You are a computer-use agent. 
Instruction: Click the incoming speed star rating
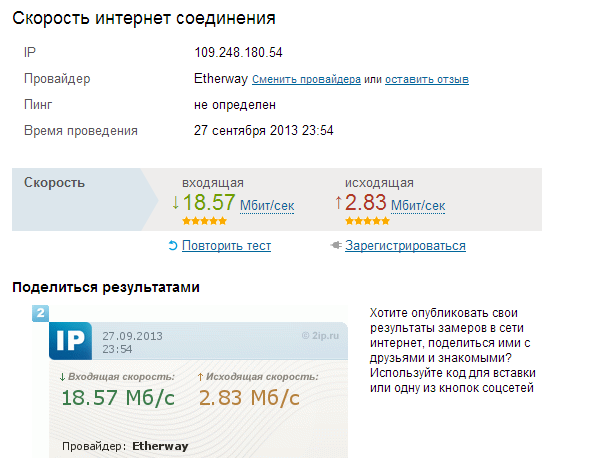pyautogui.click(x=204, y=221)
